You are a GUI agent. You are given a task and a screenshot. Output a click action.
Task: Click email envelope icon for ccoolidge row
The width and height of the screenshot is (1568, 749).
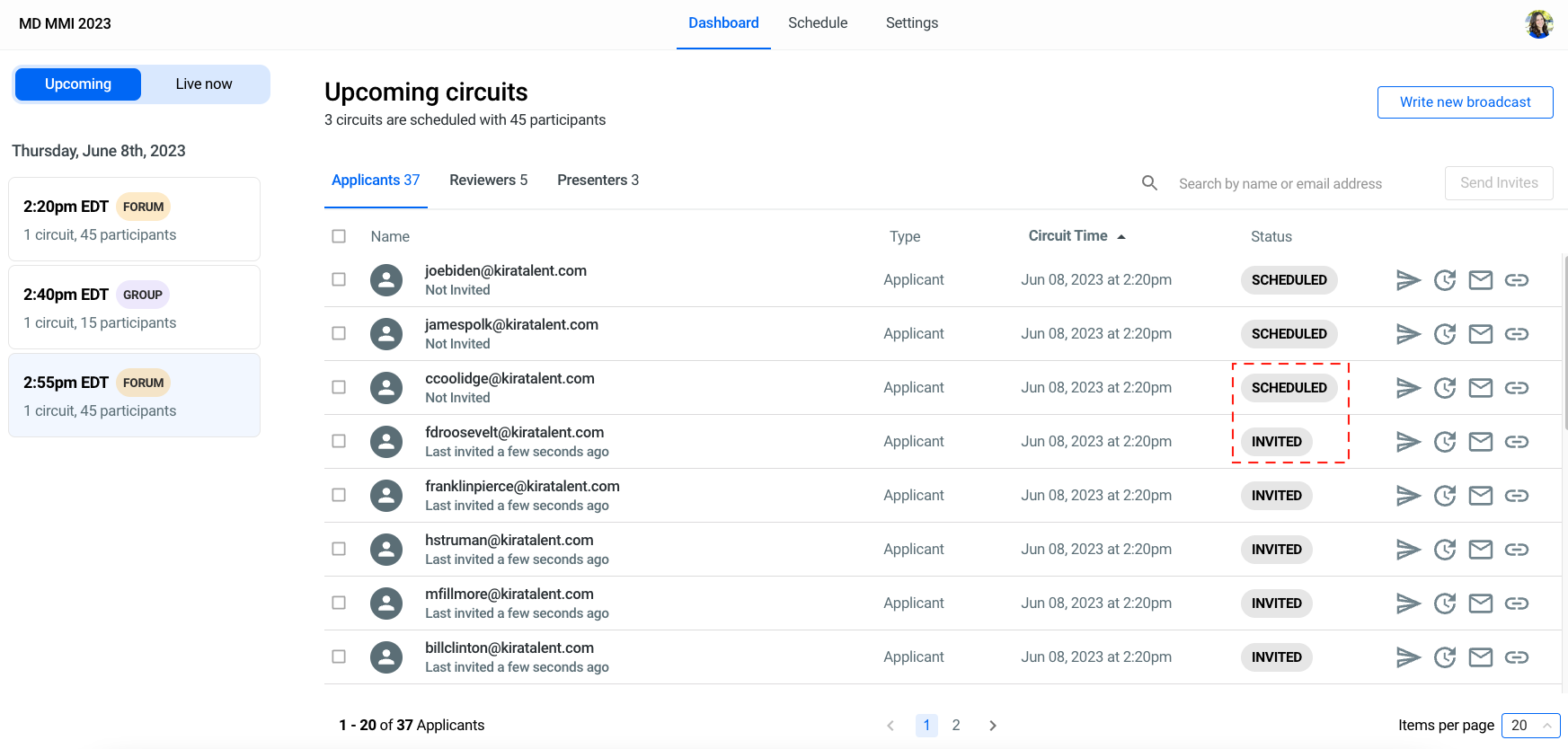[x=1481, y=388]
